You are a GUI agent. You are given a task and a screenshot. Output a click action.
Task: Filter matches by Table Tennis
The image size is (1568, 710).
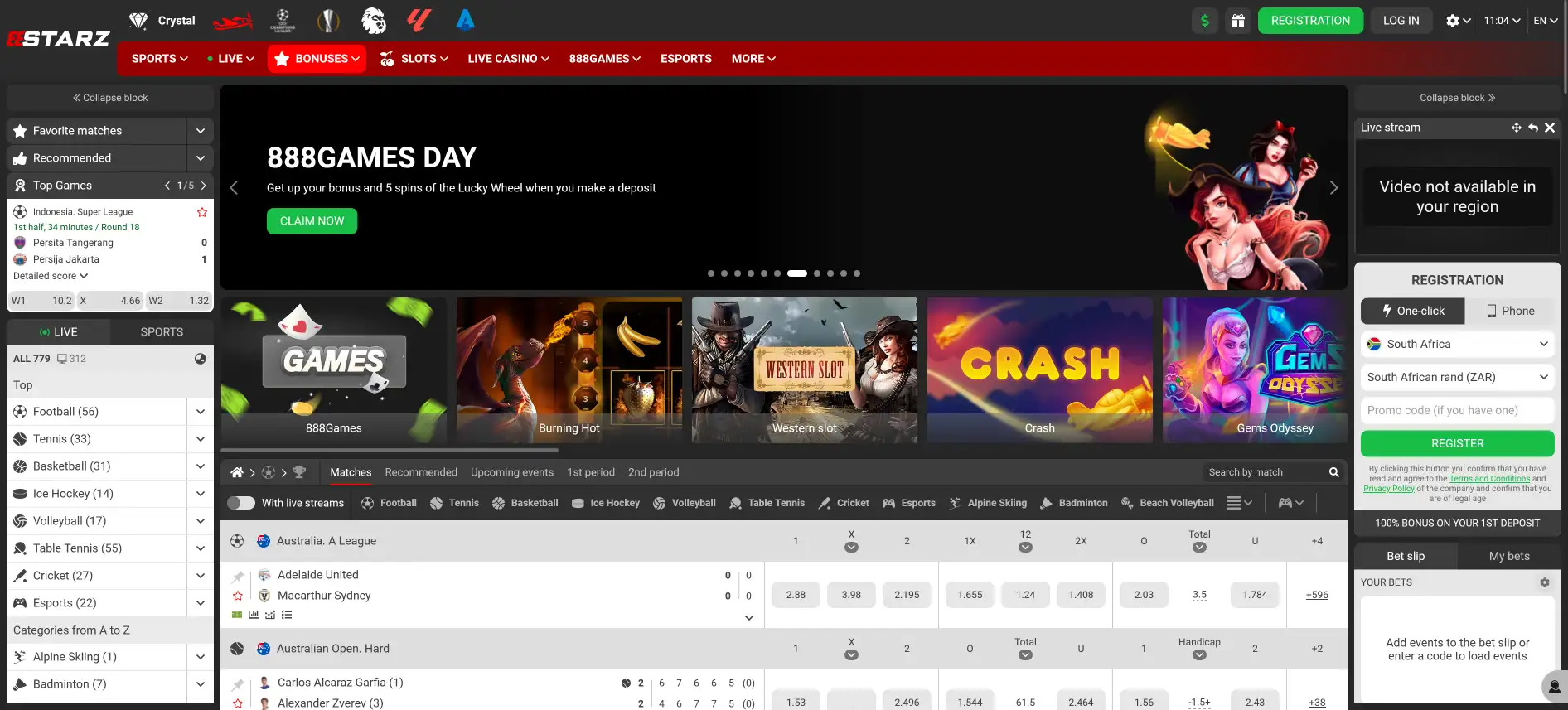(x=767, y=503)
